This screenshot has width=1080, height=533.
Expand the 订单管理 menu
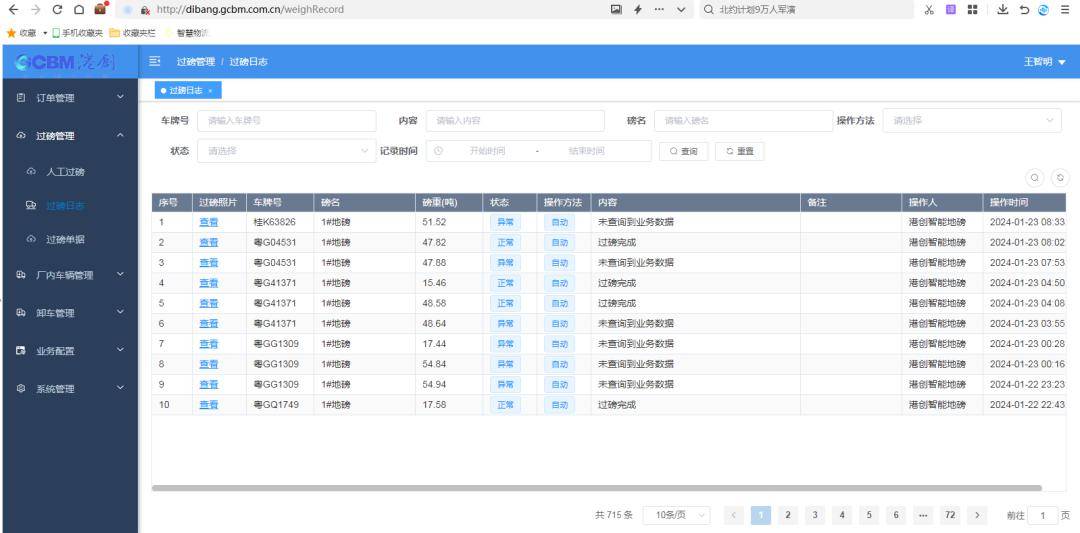[69, 98]
